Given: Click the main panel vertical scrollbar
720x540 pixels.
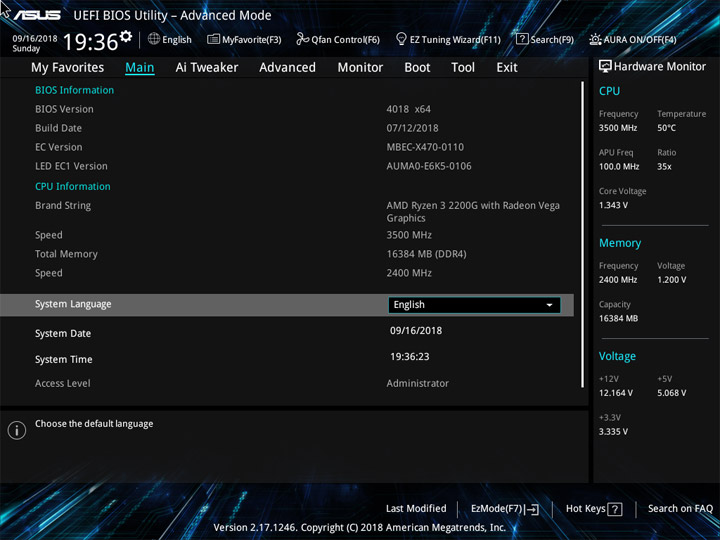Looking at the screenshot, I should pos(583,234).
